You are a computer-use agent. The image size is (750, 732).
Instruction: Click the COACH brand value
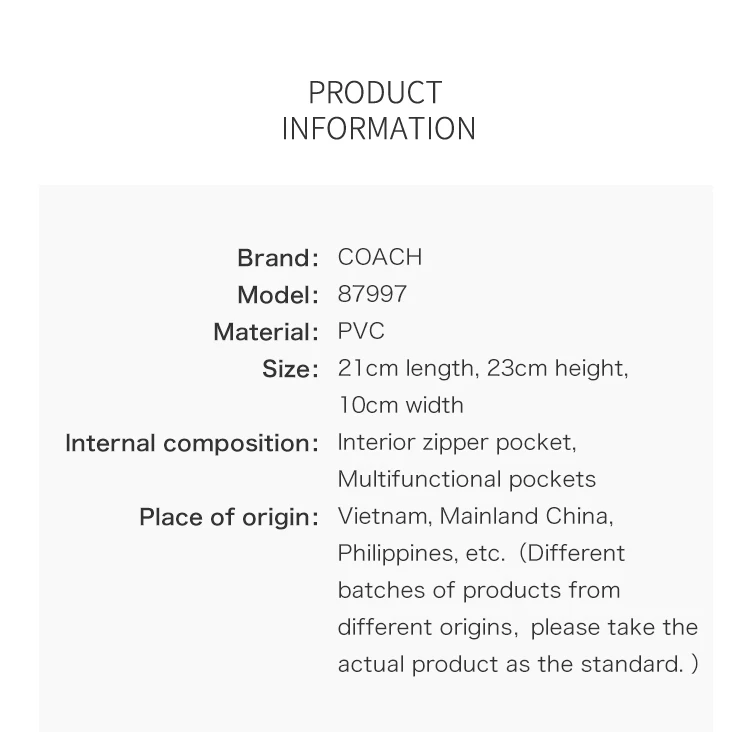[380, 257]
